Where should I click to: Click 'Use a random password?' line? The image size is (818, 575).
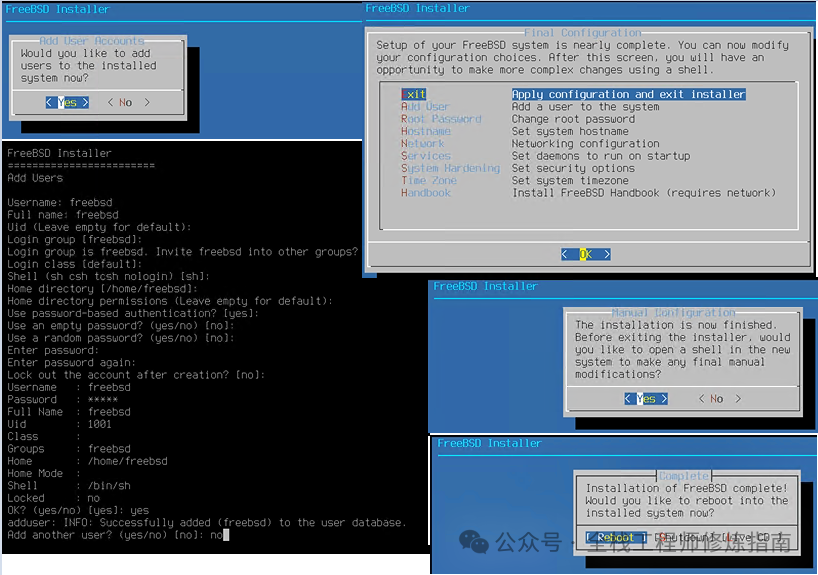[x=121, y=338]
